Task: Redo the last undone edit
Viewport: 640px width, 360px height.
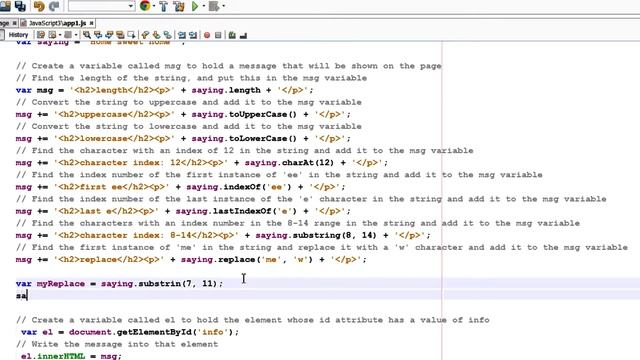Action: (x=54, y=6)
